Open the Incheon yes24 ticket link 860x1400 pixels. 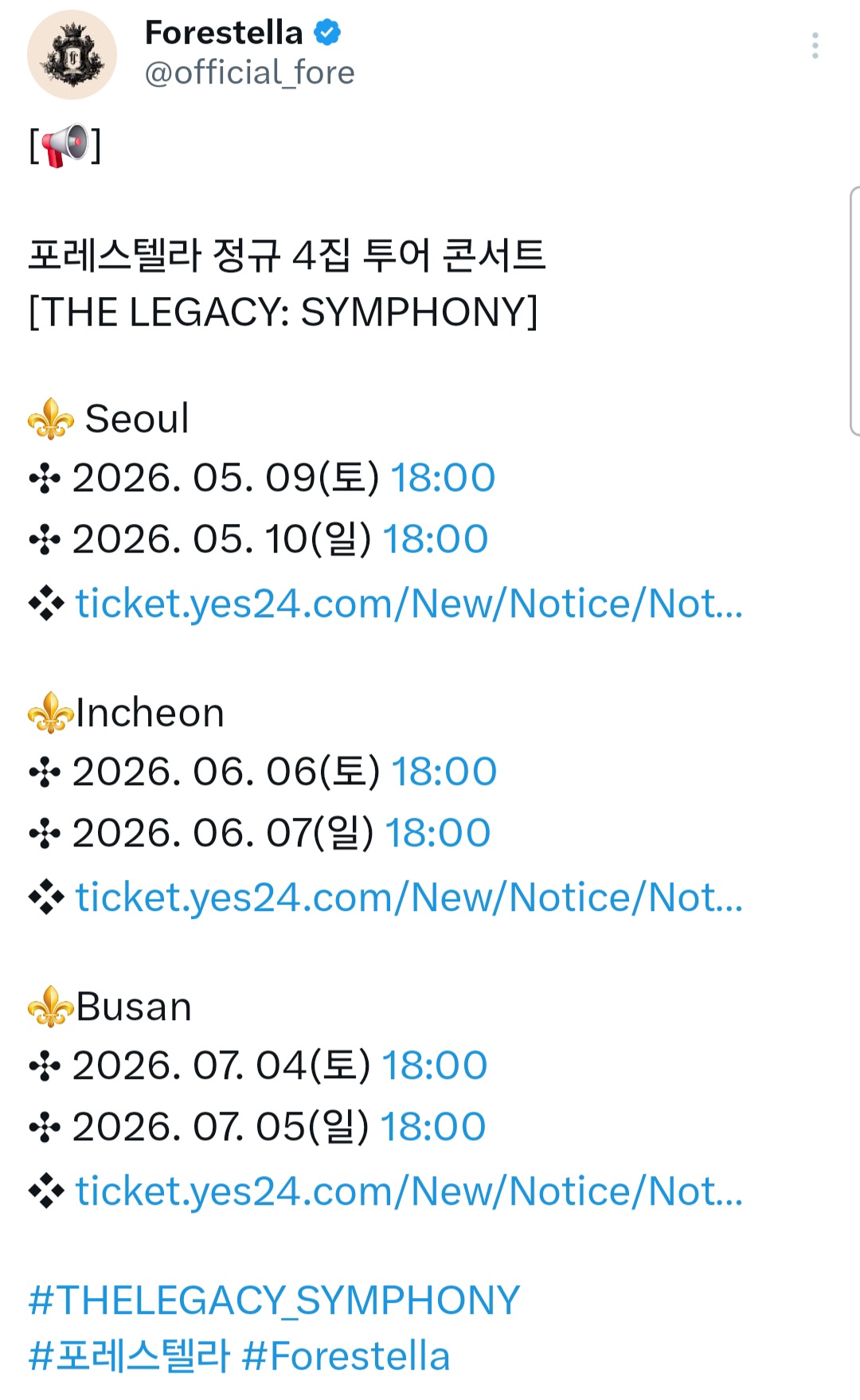click(409, 897)
